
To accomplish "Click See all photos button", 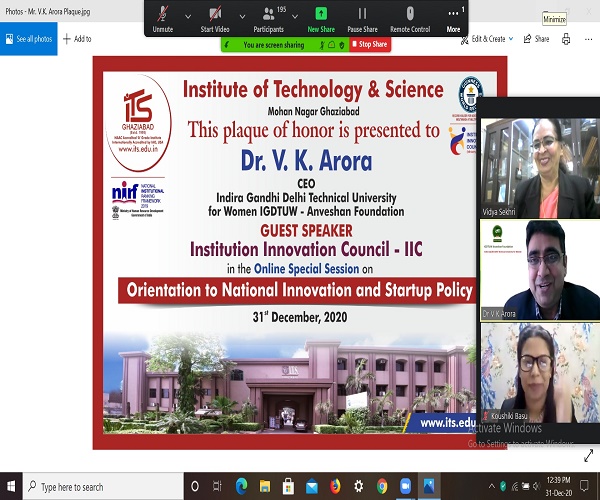I will [29, 39].
